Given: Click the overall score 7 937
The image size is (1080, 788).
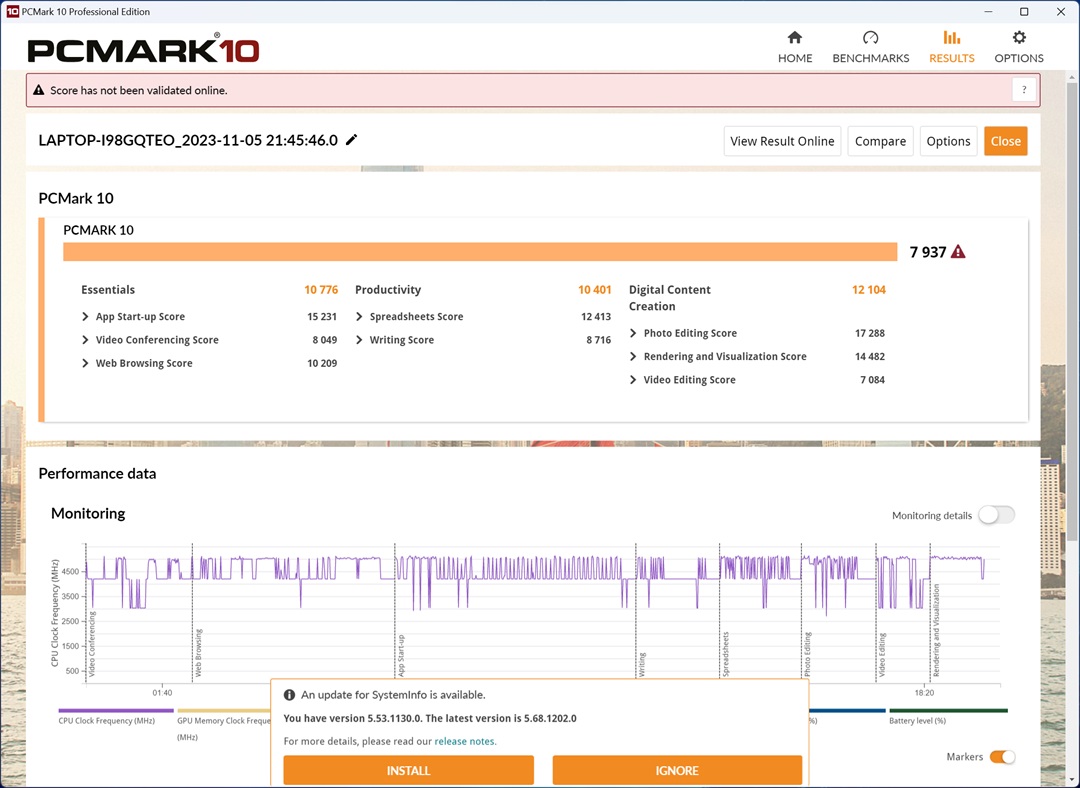Looking at the screenshot, I should (928, 252).
